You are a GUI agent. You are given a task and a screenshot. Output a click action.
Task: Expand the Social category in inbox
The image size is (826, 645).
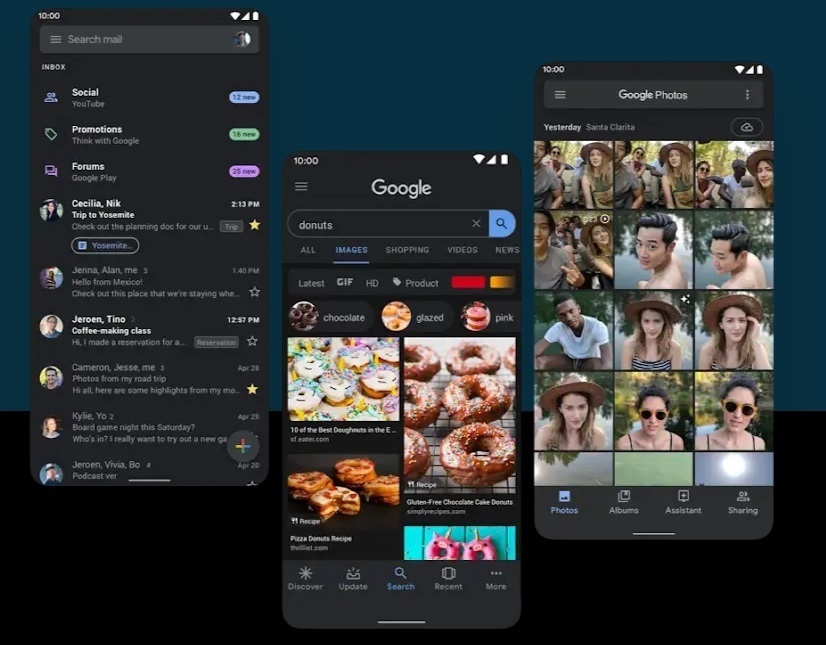[150, 97]
